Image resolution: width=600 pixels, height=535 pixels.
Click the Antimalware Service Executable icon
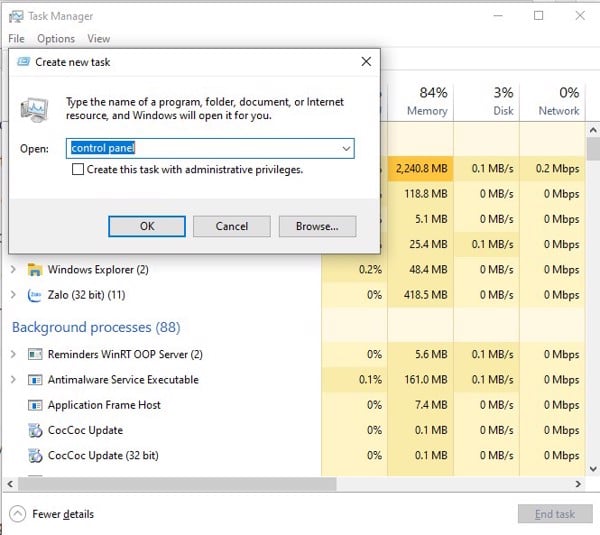click(35, 380)
